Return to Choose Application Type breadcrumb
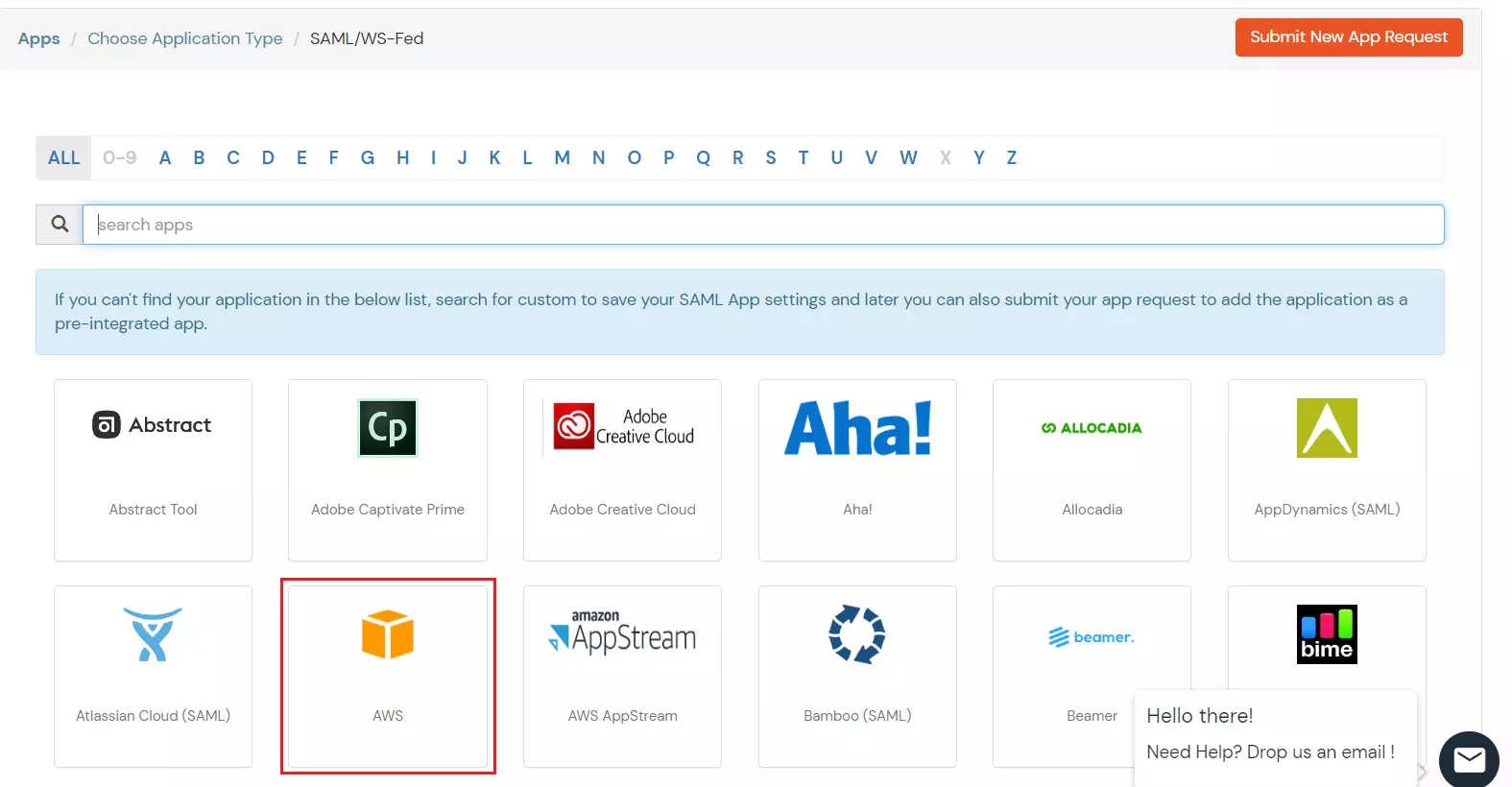 pos(185,38)
